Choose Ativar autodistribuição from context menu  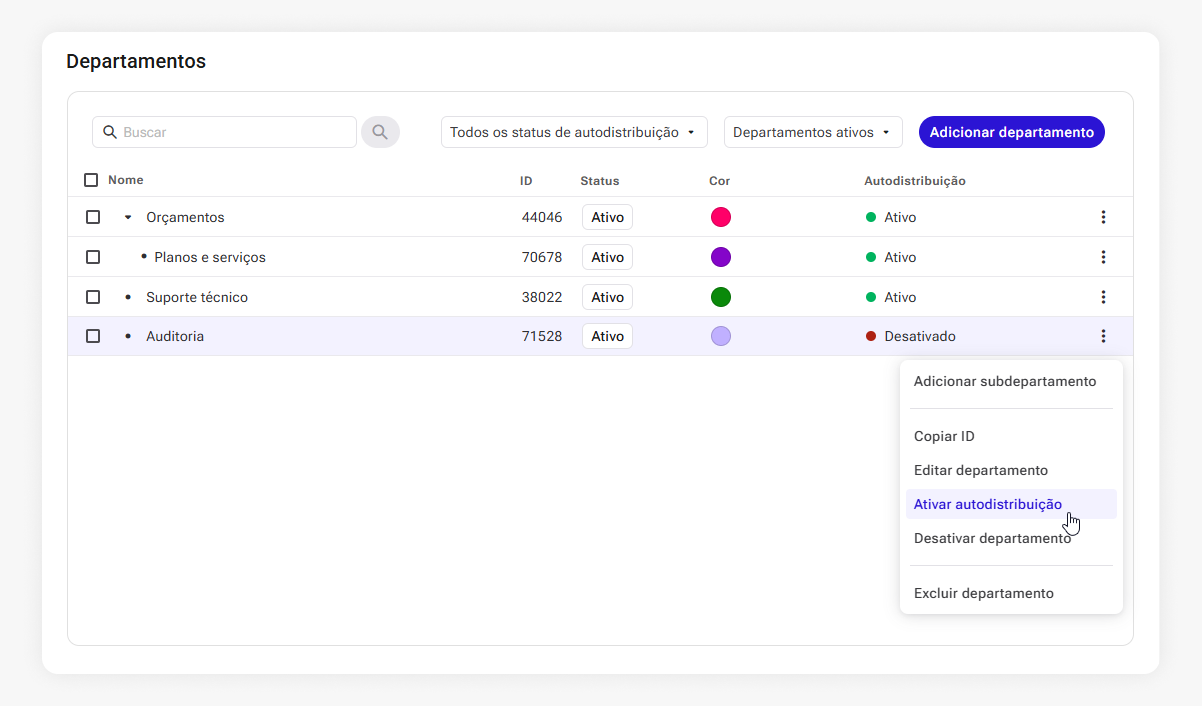click(x=988, y=504)
